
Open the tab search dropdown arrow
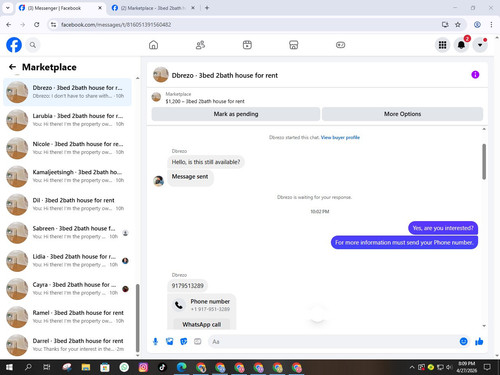(x=8, y=8)
